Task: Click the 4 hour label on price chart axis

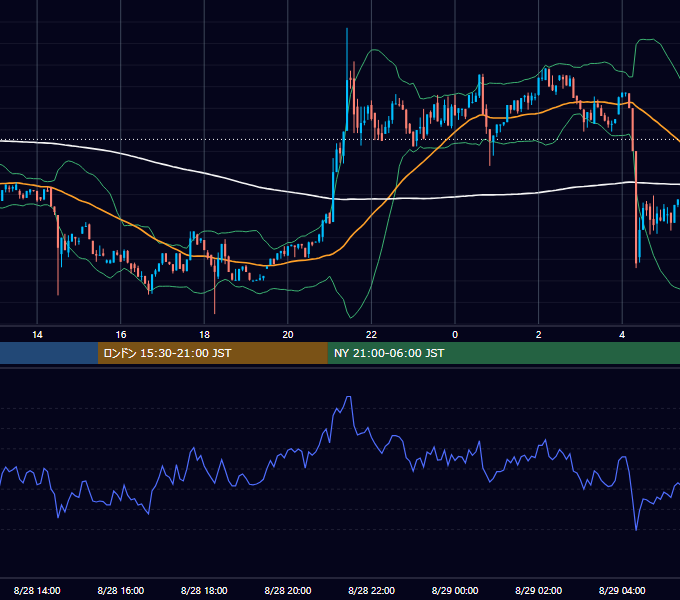Action: coord(622,335)
